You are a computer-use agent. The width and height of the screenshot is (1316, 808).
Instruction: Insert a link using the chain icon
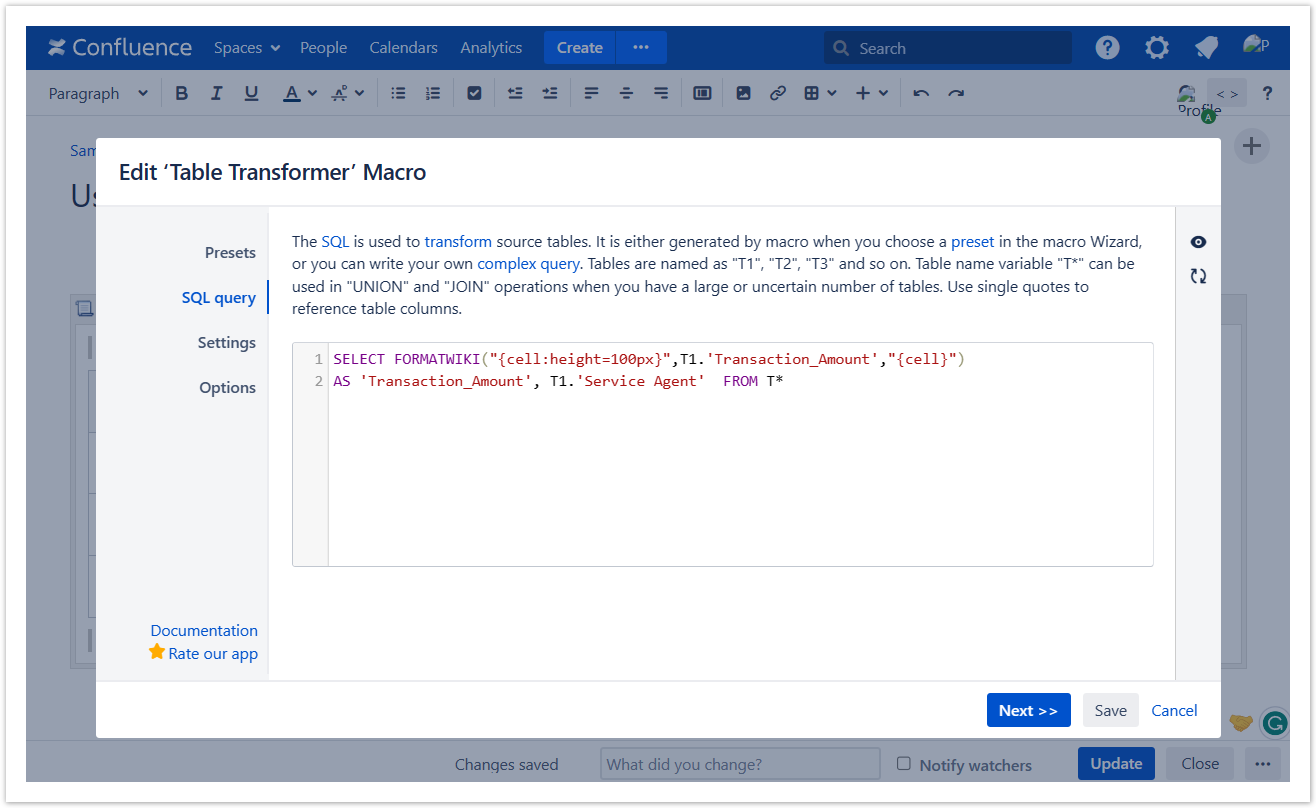(777, 93)
